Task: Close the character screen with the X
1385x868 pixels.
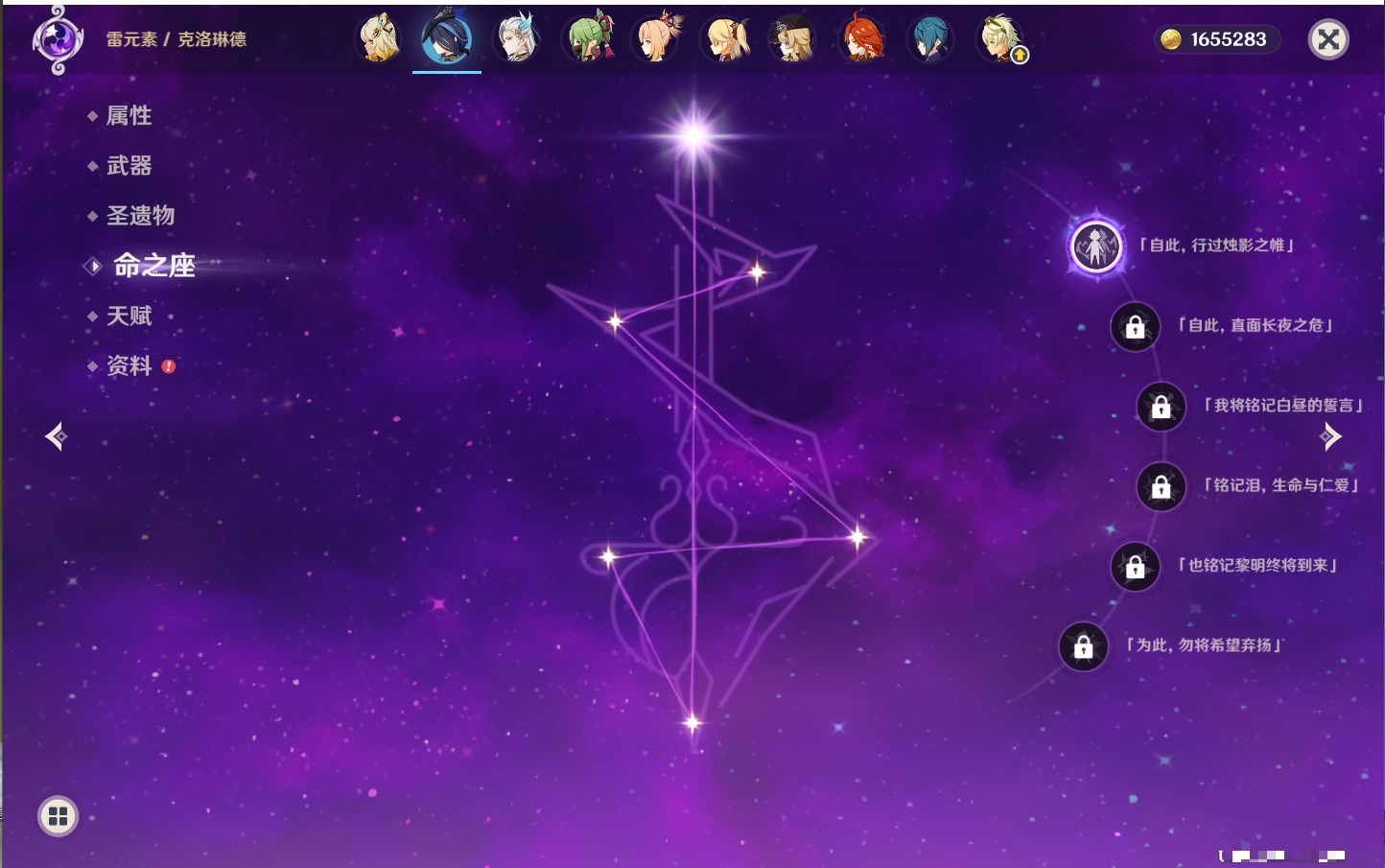Action: pos(1328,39)
